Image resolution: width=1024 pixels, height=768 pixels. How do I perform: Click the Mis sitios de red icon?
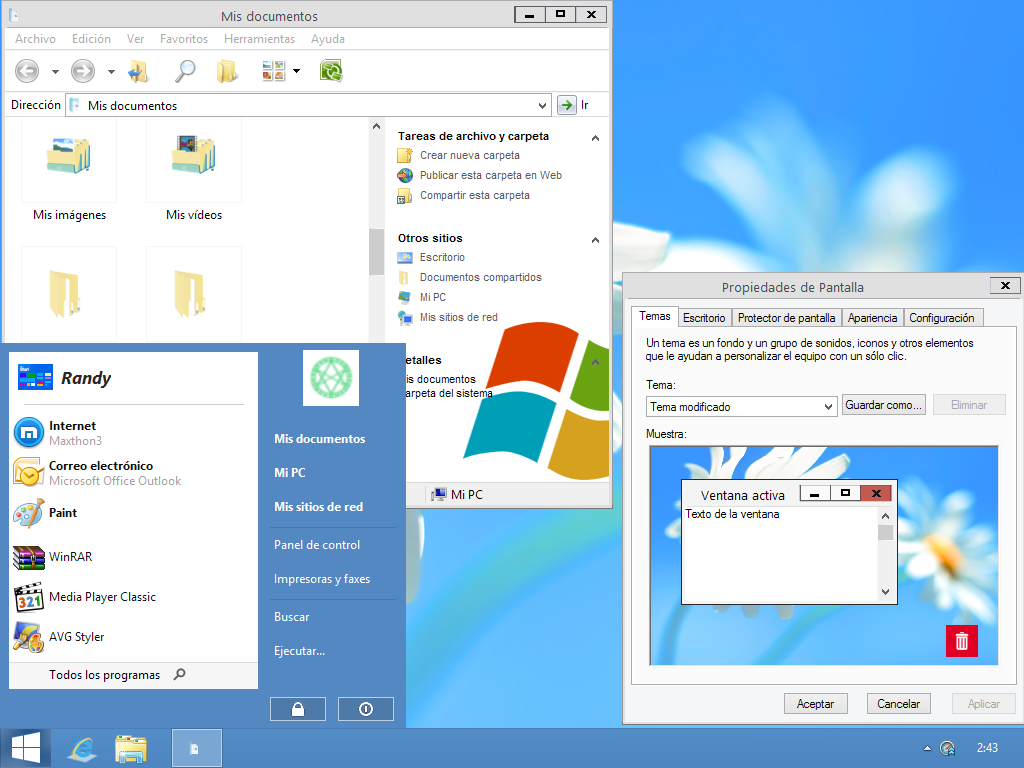[405, 317]
